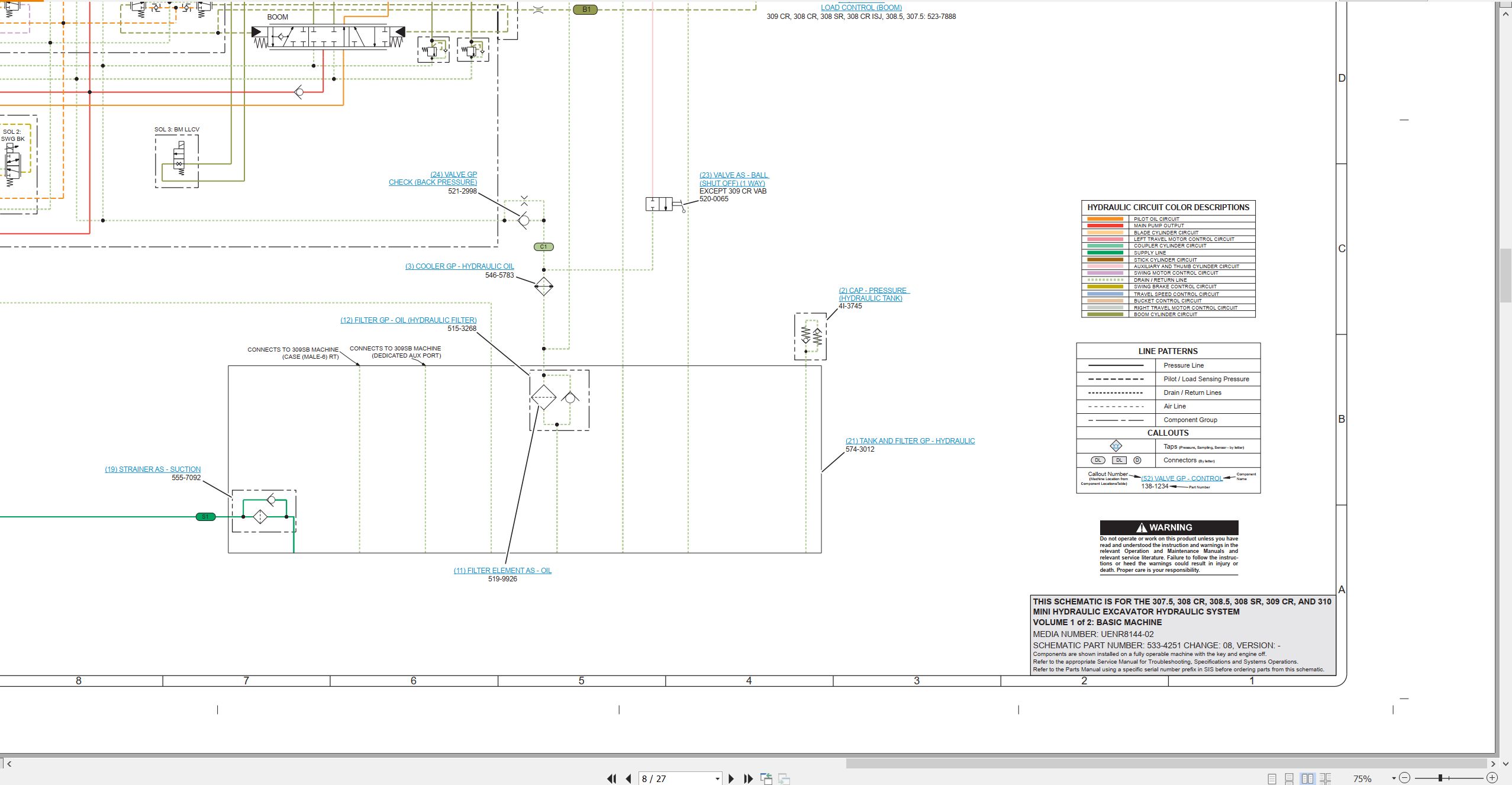1512x785 pixels.
Task: Click the scroll left arrow
Action: pos(8,764)
